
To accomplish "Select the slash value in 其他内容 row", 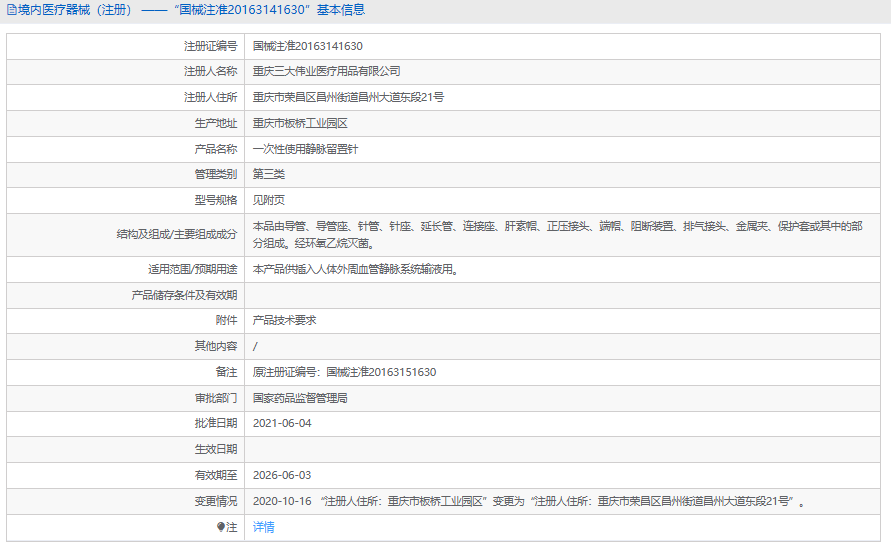I will point(255,346).
